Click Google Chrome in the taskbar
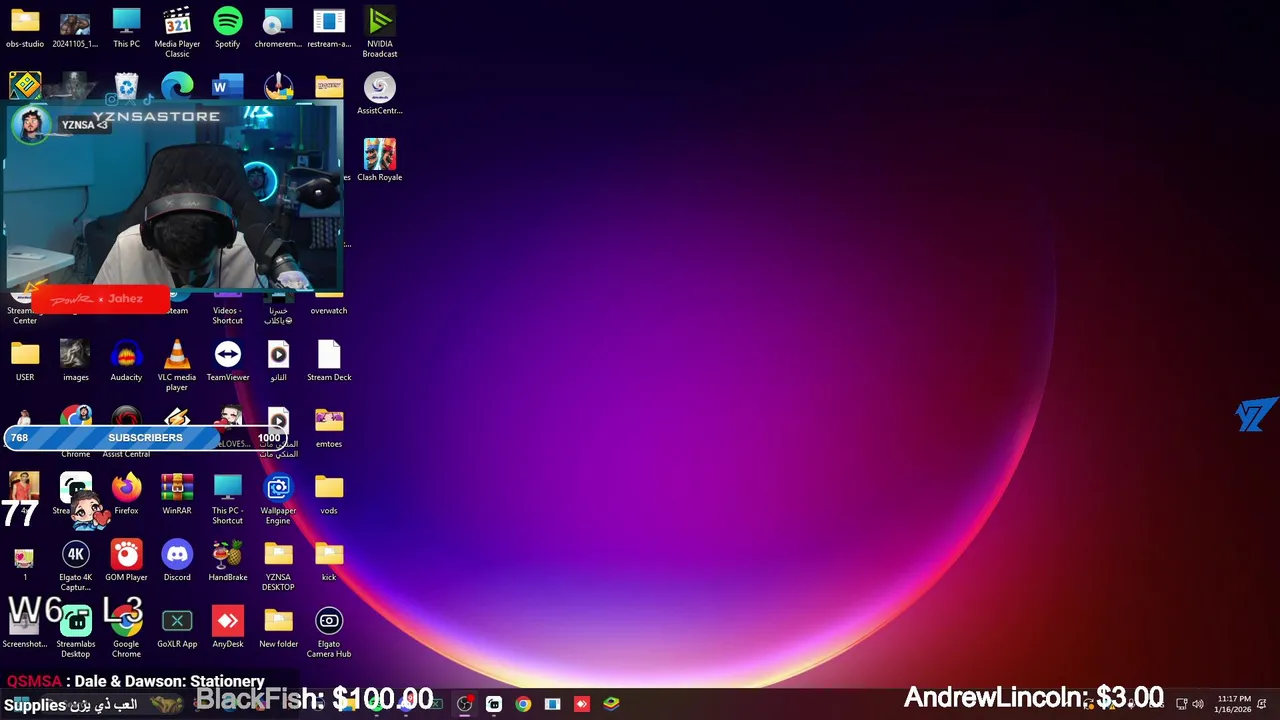The width and height of the screenshot is (1280, 720). (523, 704)
